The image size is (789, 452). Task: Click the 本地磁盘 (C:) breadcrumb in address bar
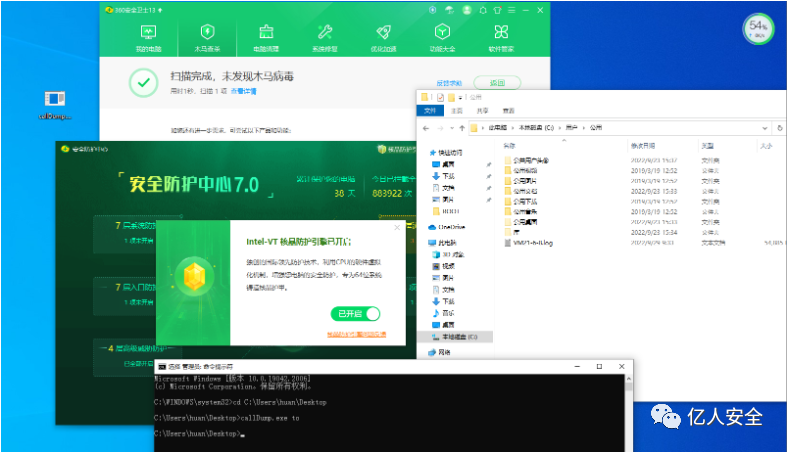point(536,128)
